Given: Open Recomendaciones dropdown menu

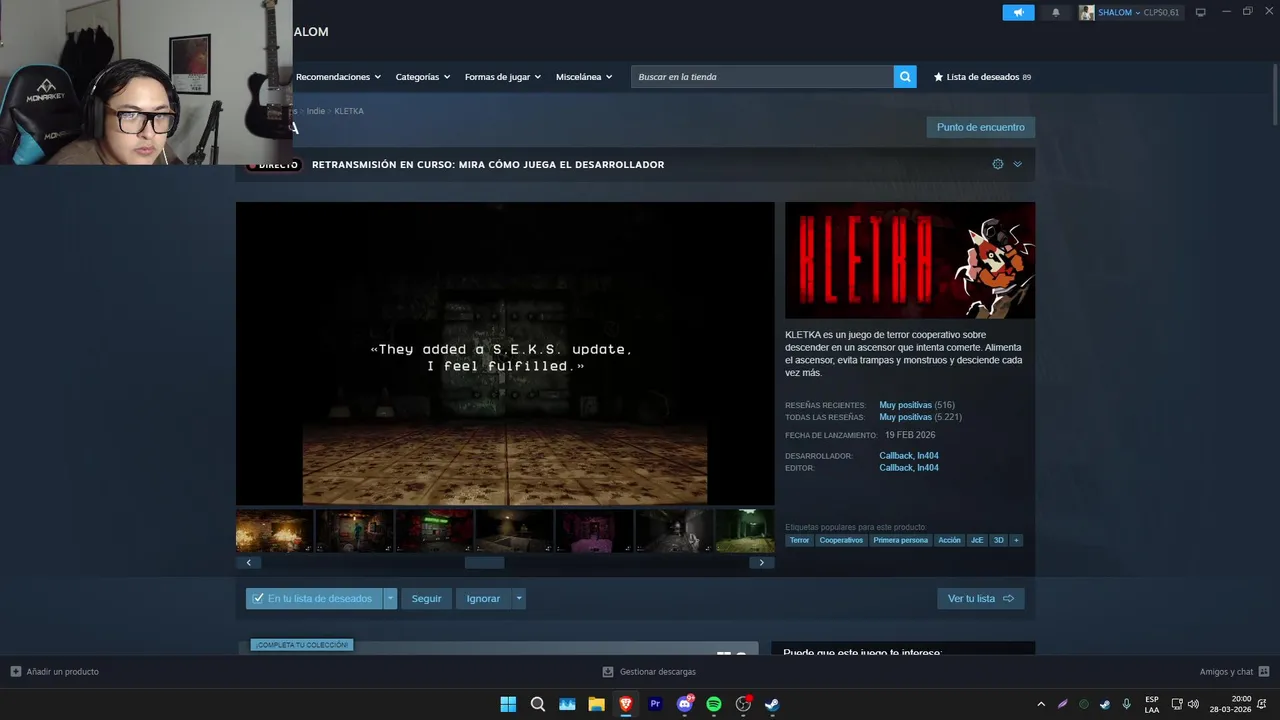Looking at the screenshot, I should pyautogui.click(x=338, y=77).
